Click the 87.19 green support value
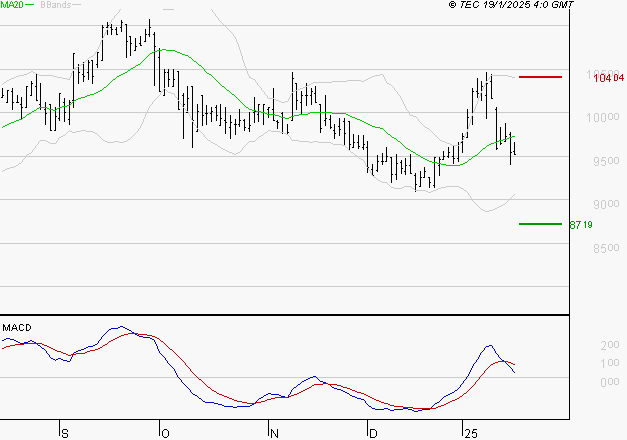The width and height of the screenshot is (627, 440). point(581,225)
